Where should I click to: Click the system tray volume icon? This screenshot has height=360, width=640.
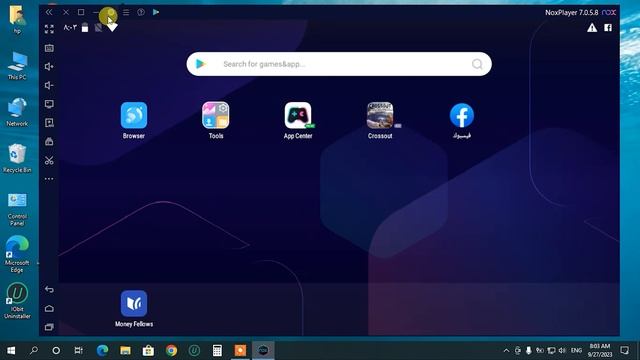click(x=562, y=350)
